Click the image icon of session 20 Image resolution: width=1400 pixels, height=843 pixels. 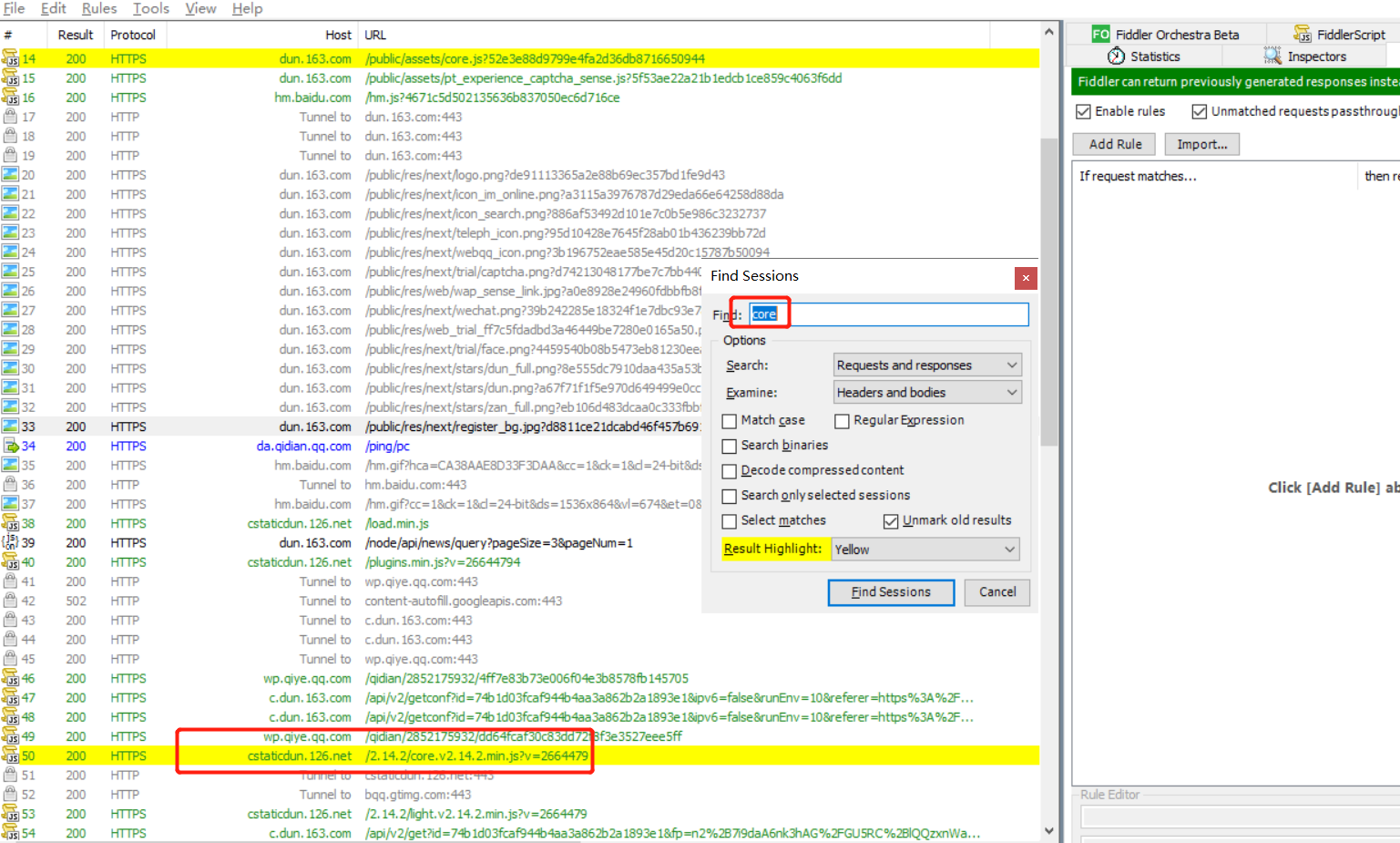(11, 175)
